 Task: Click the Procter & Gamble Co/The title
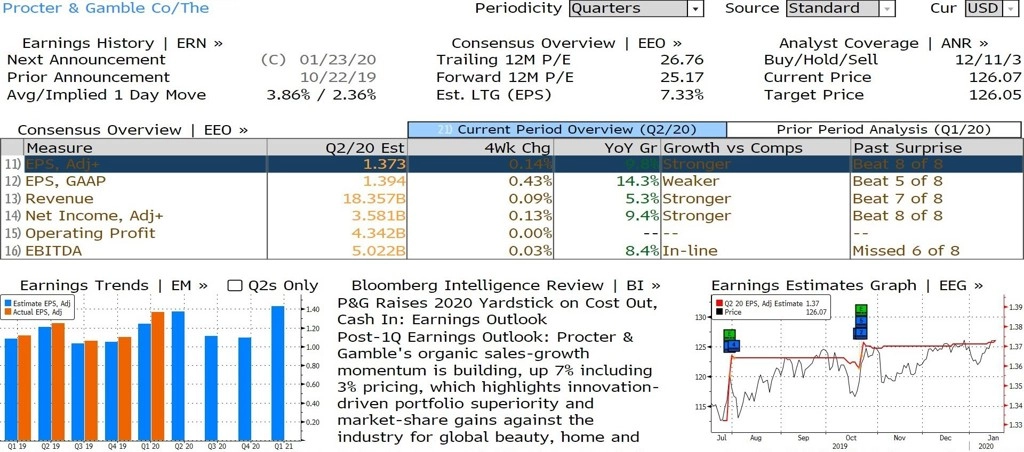(106, 8)
